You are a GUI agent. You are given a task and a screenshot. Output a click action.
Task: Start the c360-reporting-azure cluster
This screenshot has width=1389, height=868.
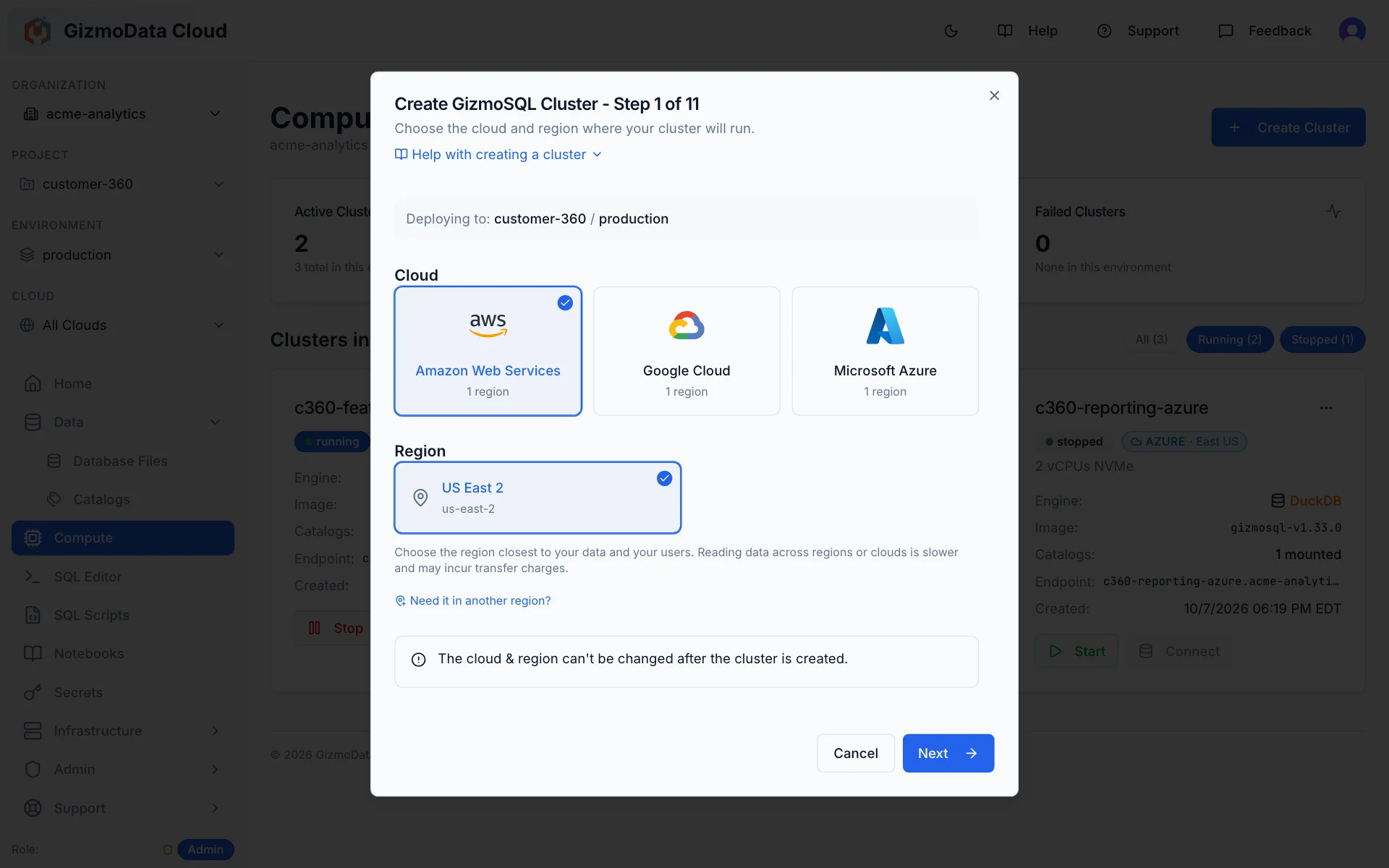pyautogui.click(x=1076, y=651)
